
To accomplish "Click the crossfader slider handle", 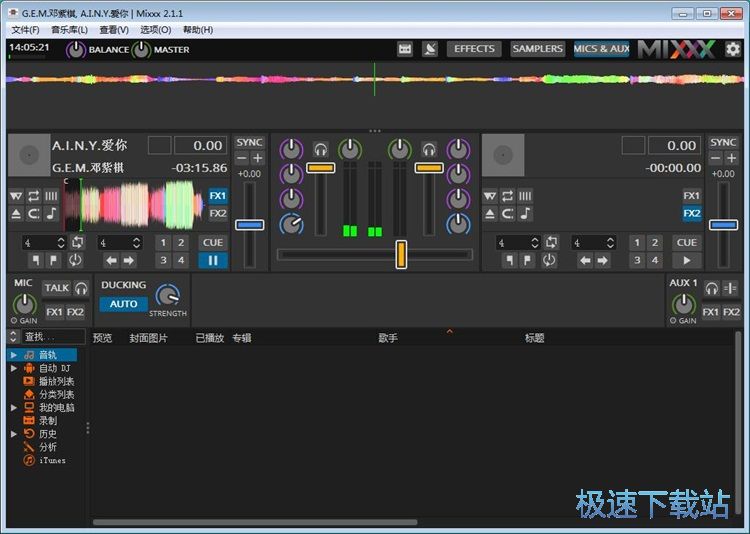I will point(401,254).
